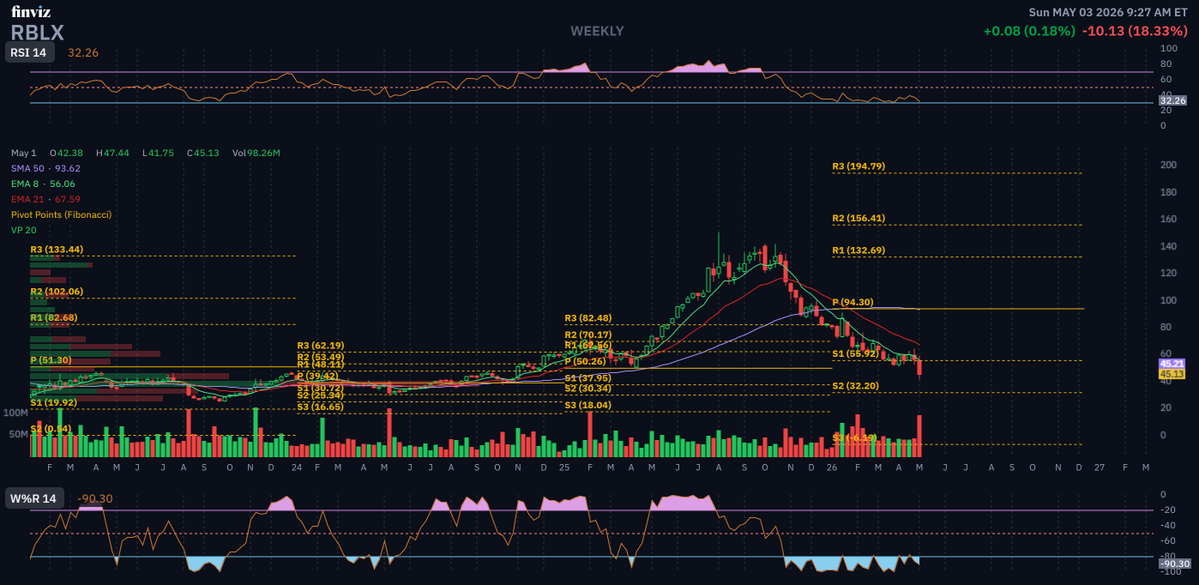Click the R1 (82.68) pivot label
Image resolution: width=1199 pixels, height=585 pixels.
click(54, 317)
